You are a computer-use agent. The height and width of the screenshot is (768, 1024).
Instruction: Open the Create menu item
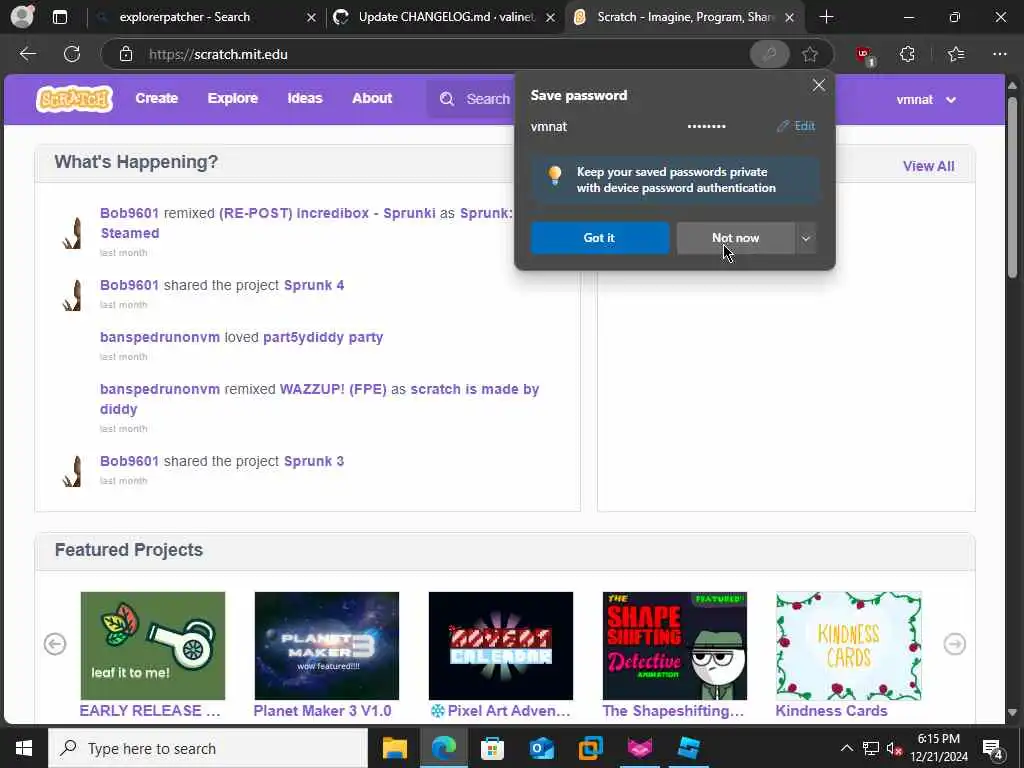pyautogui.click(x=157, y=99)
